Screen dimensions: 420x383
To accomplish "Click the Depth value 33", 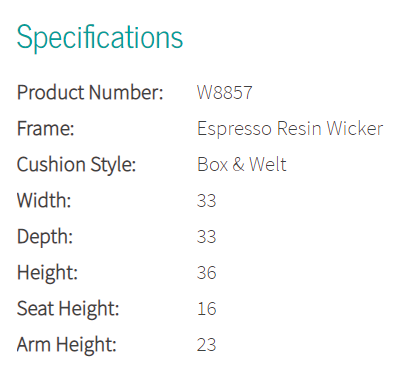I will pos(206,237).
